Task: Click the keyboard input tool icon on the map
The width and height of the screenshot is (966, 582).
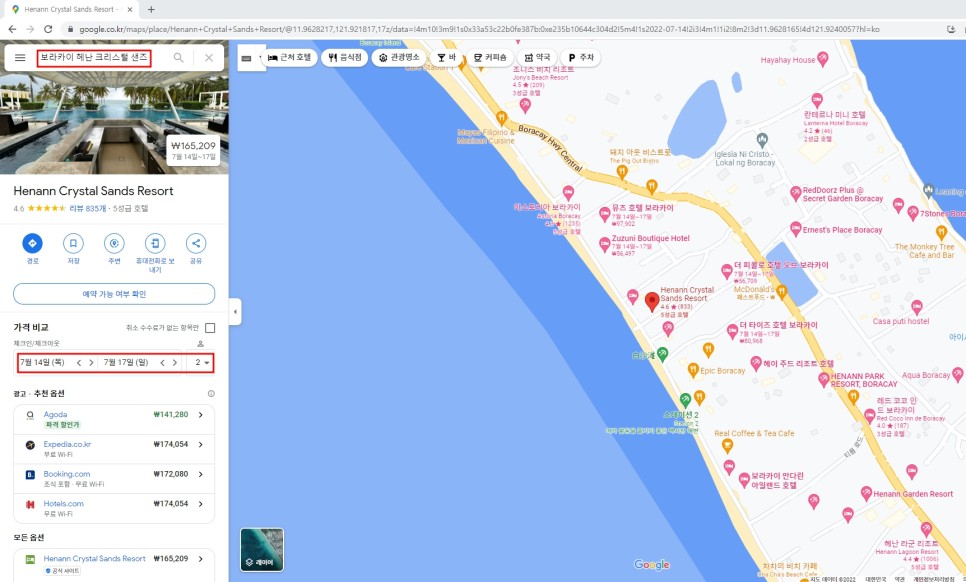Action: [x=246, y=59]
